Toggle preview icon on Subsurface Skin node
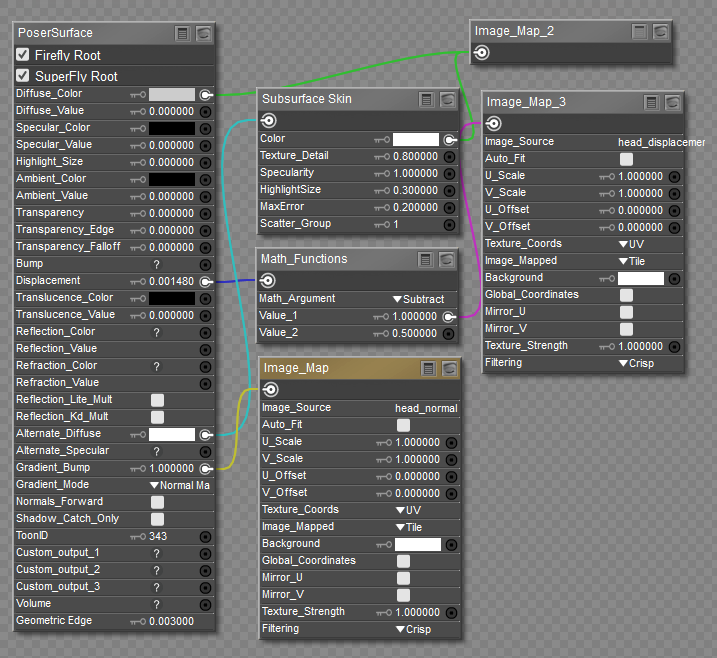This screenshot has height=658, width=717. click(447, 99)
